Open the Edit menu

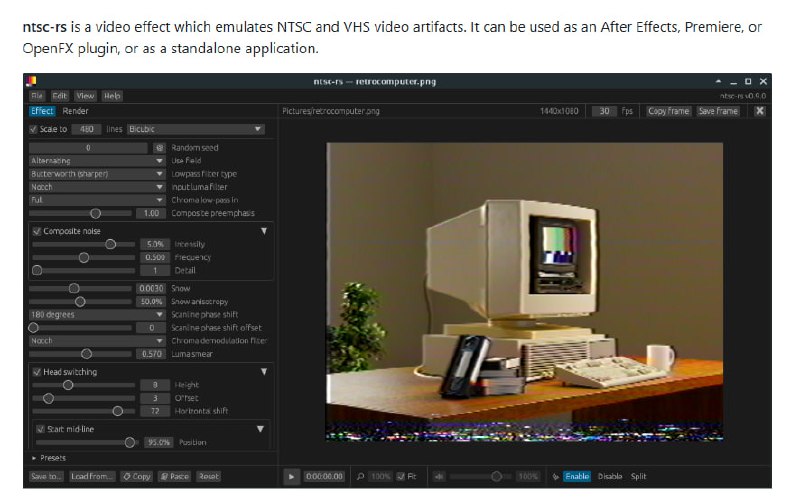coord(60,96)
